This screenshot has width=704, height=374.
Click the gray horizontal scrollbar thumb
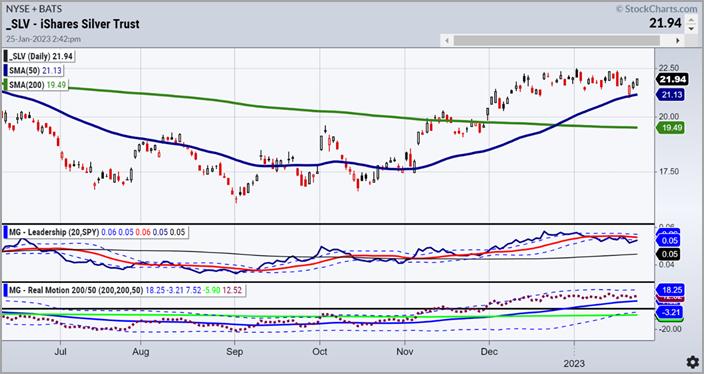point(557,41)
